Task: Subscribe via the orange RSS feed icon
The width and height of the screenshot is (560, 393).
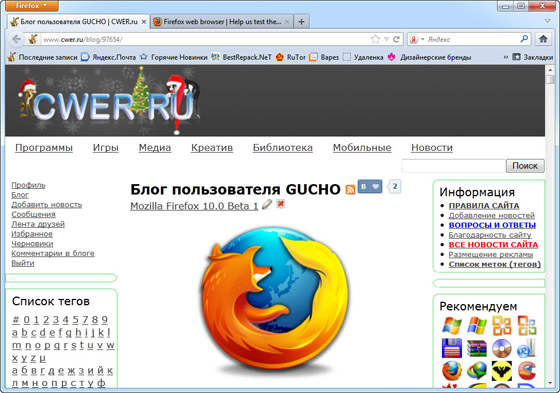Action: click(350, 189)
